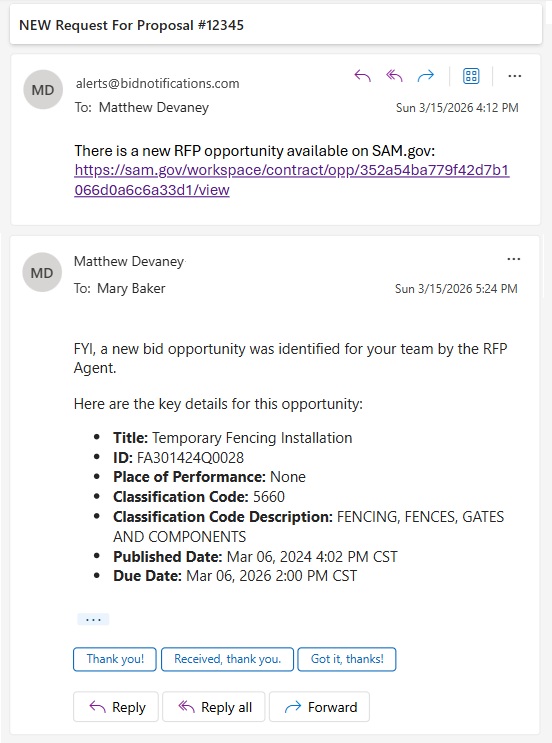Open the SAM.gov contract opportunity link

[x=292, y=180]
